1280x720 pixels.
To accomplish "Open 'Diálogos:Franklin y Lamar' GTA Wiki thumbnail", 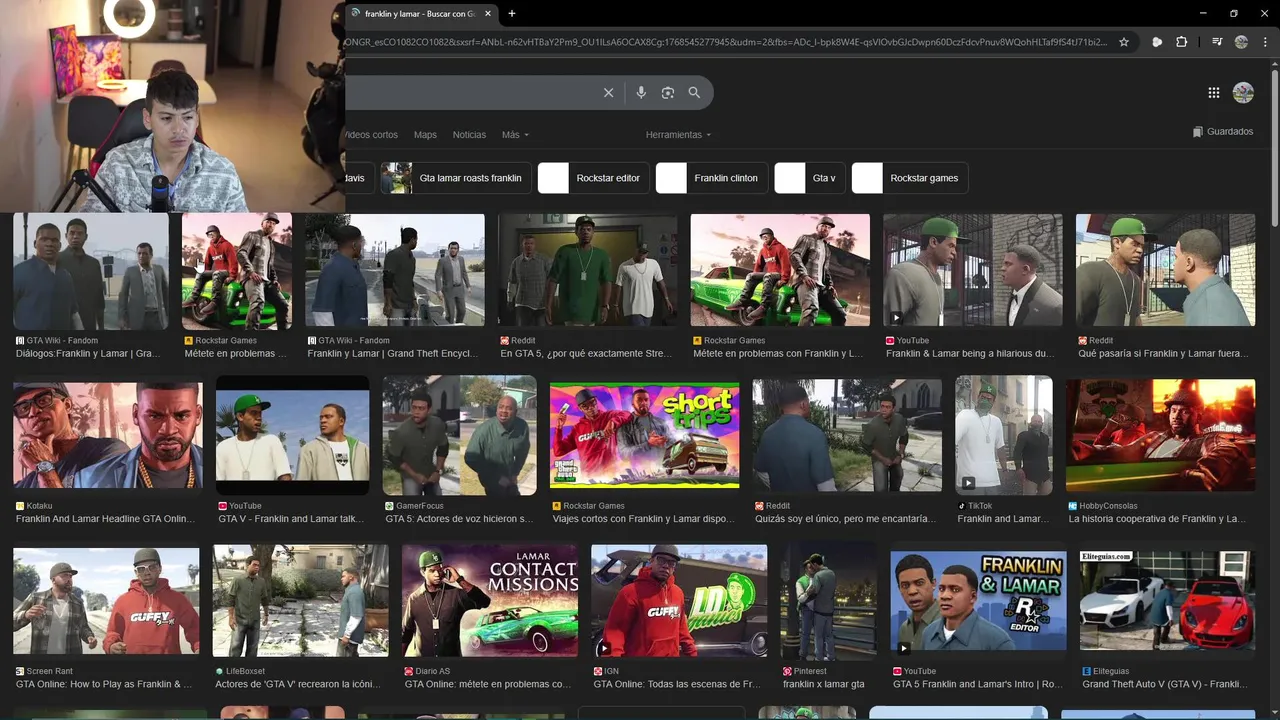I will click(x=91, y=272).
